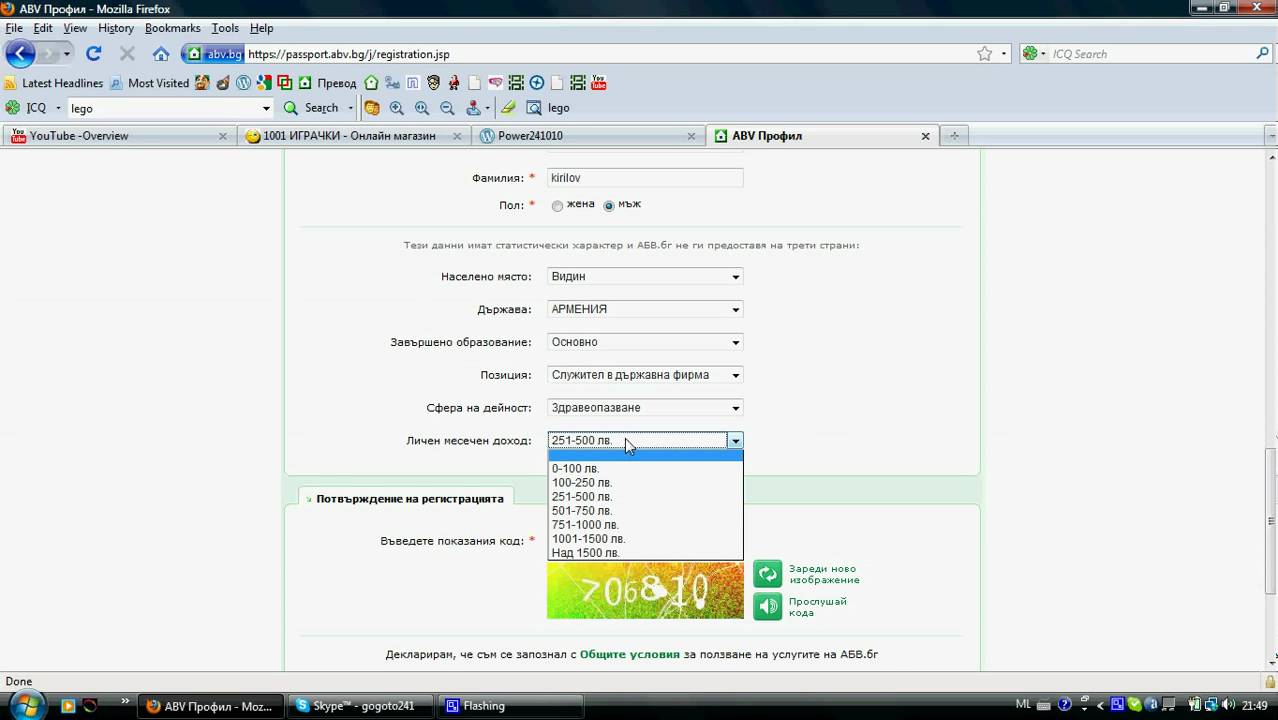The width and height of the screenshot is (1278, 720).
Task: Click the ICQ toolbar Search button
Action: (x=313, y=108)
